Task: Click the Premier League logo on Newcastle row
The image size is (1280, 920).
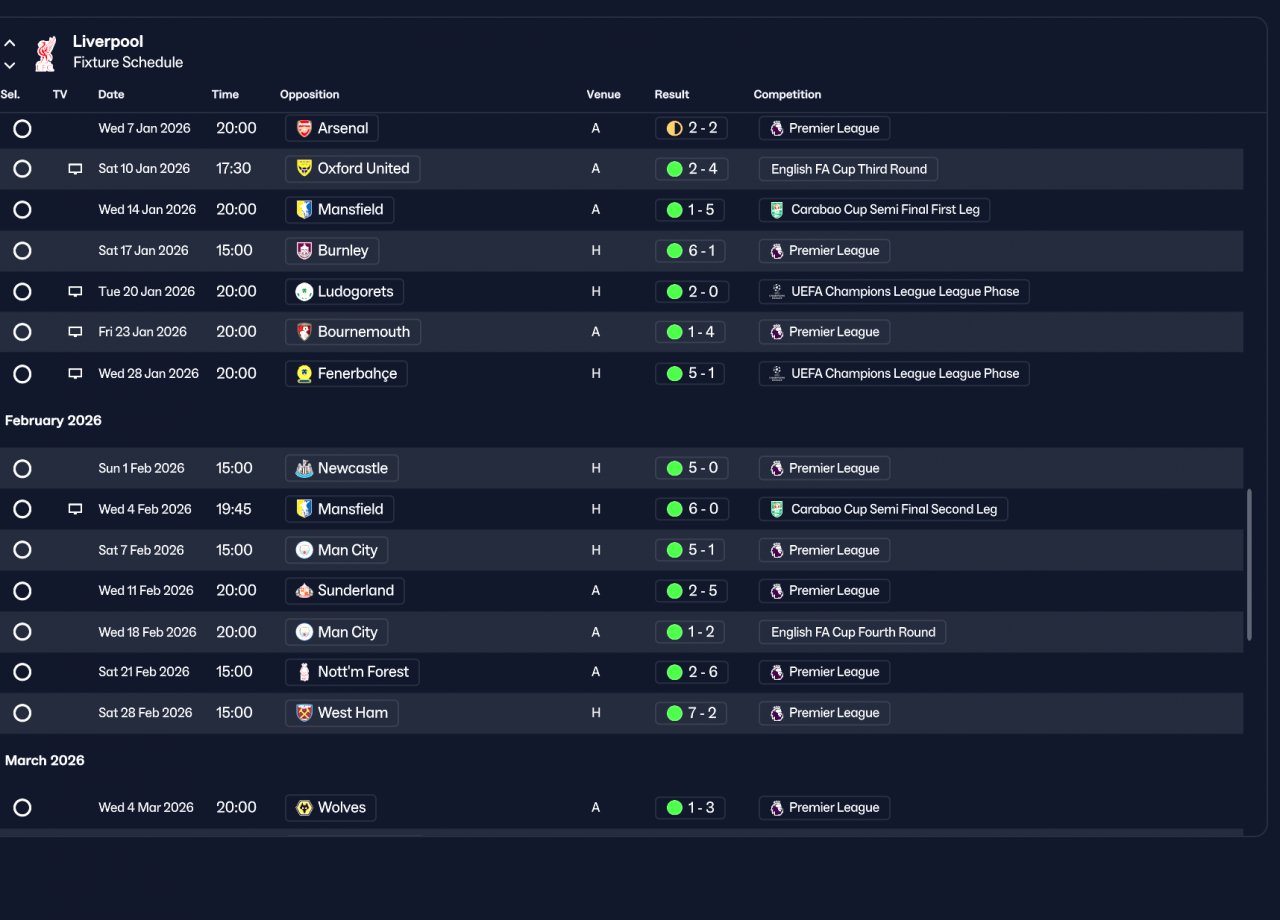Action: click(x=776, y=468)
